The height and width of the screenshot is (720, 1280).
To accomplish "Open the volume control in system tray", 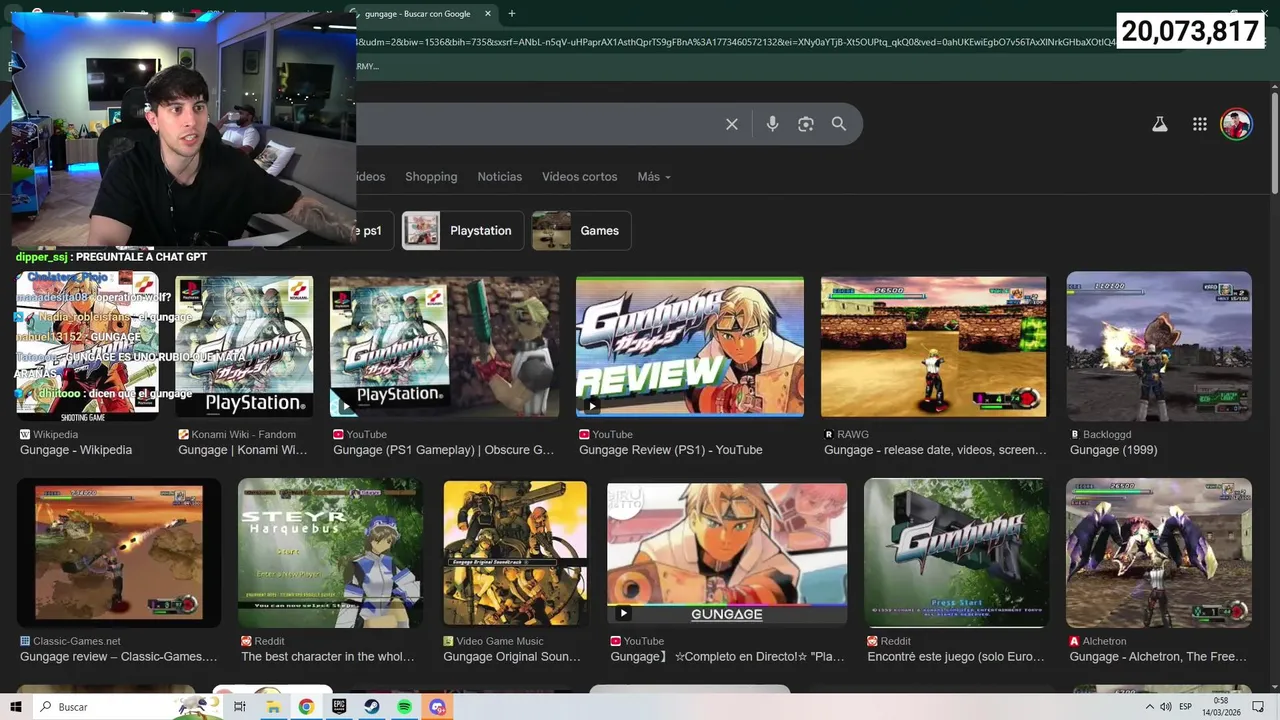I will click(1166, 707).
